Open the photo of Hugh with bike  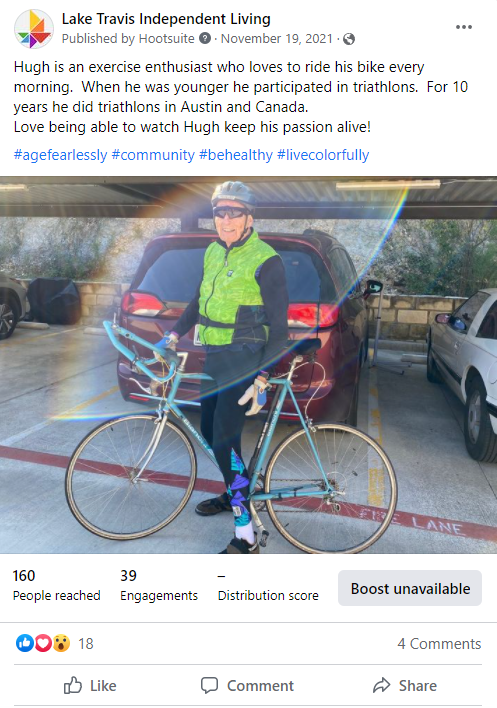click(248, 365)
